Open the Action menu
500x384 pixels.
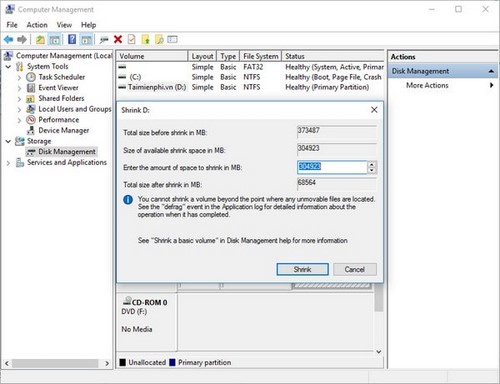pyautogui.click(x=37, y=25)
